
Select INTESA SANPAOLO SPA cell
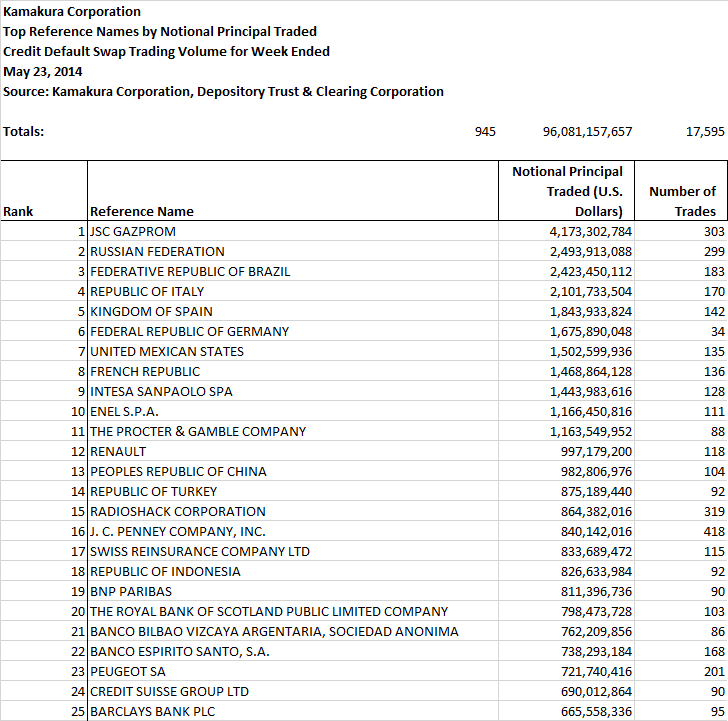[293, 391]
